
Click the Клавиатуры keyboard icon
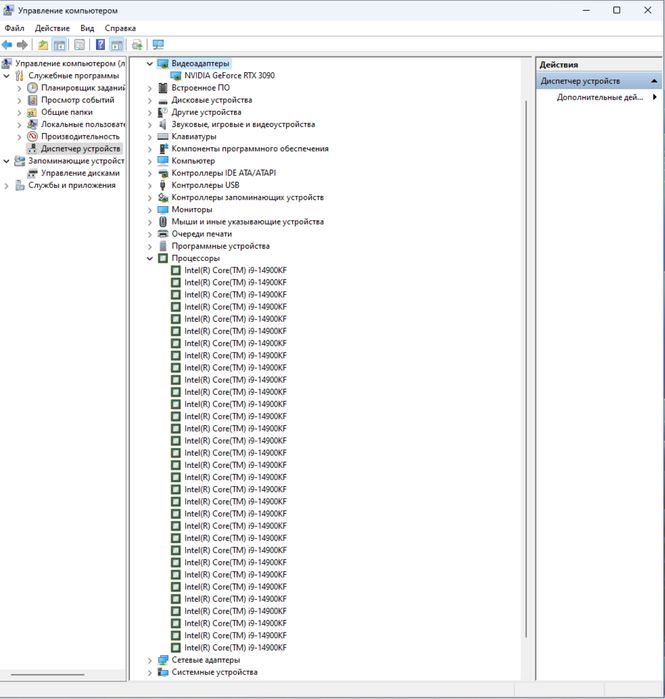[x=163, y=136]
